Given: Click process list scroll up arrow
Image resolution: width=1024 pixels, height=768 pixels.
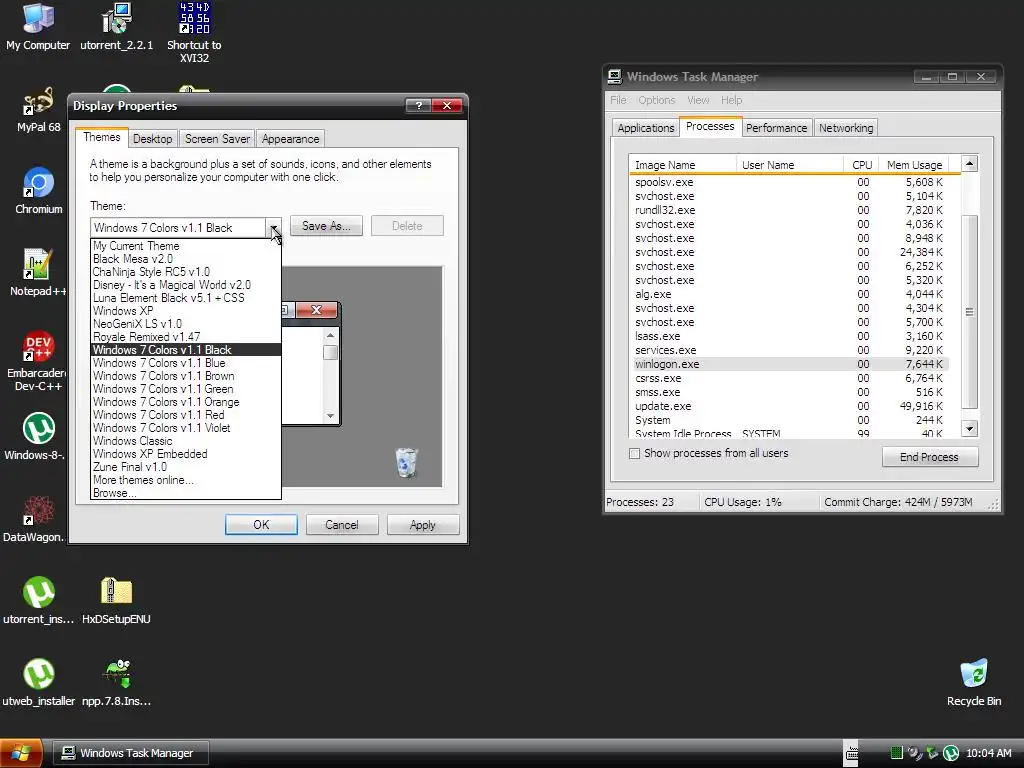Looking at the screenshot, I should [970, 164].
